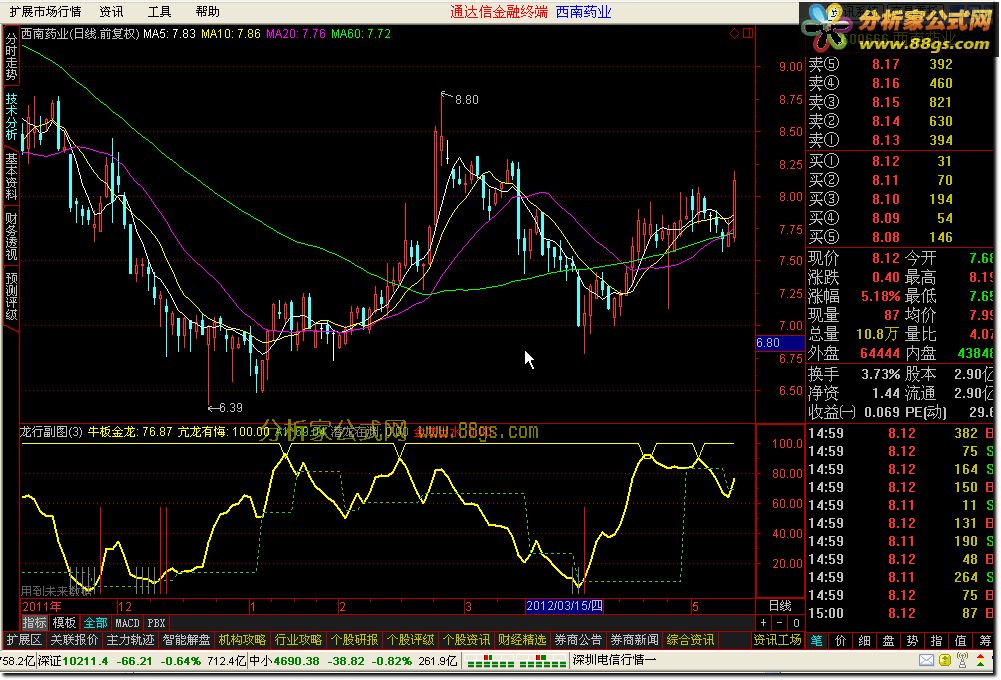This screenshot has width=1001, height=680.
Task: Click the 通达信金融终端 title text
Action: click(499, 11)
